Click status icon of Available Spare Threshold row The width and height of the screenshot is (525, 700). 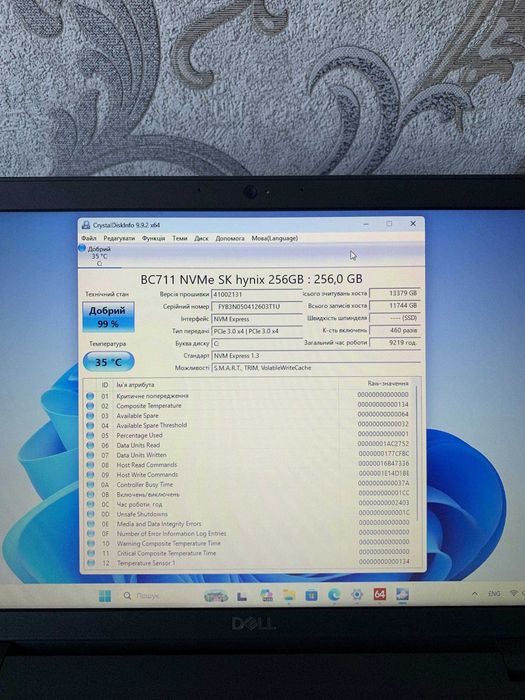pos(90,425)
